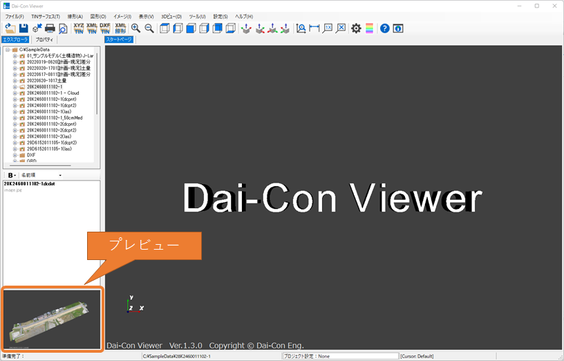Switch to the プロパティ tab
564x361 pixels.
[44, 40]
